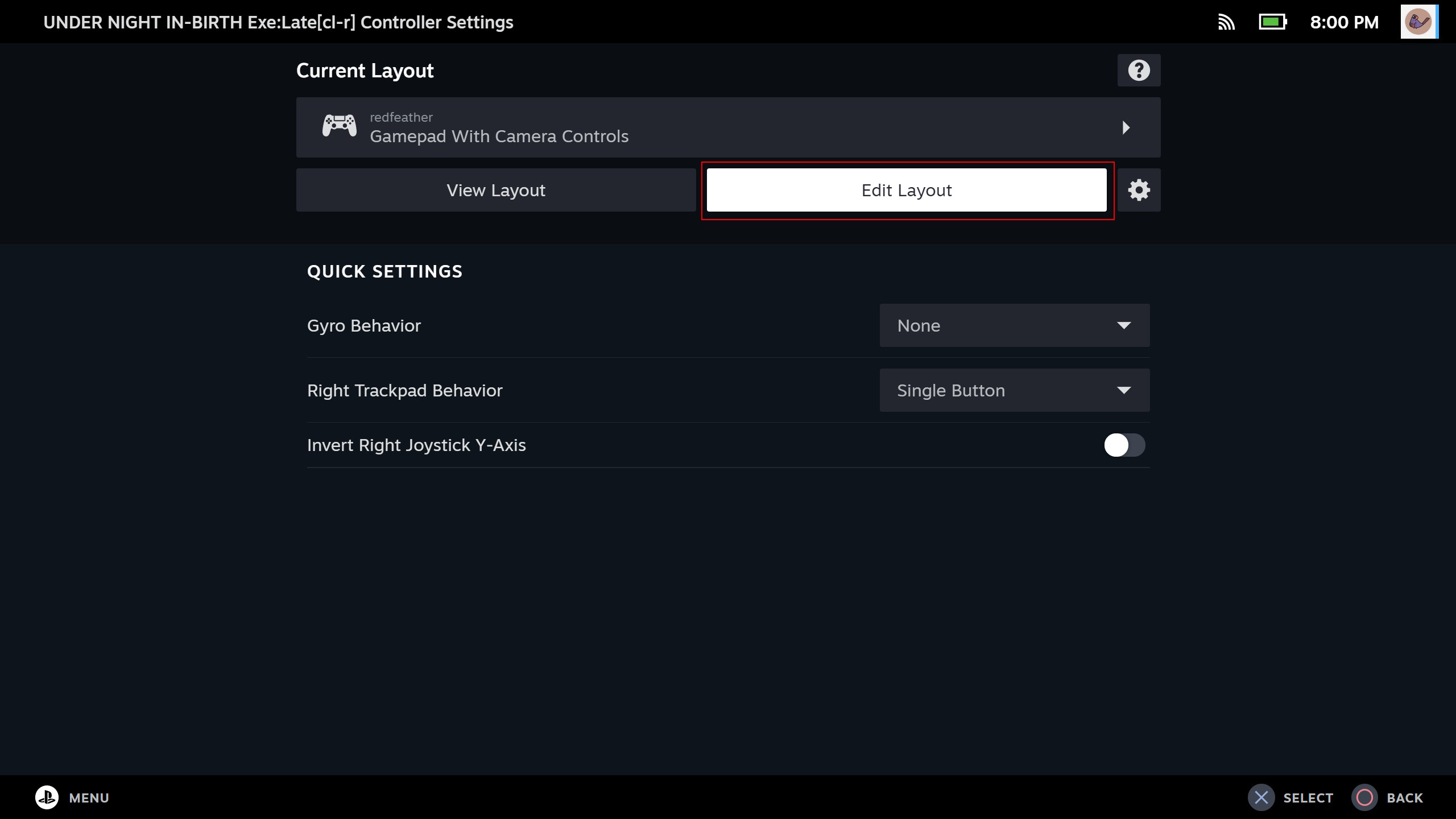Viewport: 1456px width, 819px height.
Task: Open the help question mark icon
Action: (1139, 71)
